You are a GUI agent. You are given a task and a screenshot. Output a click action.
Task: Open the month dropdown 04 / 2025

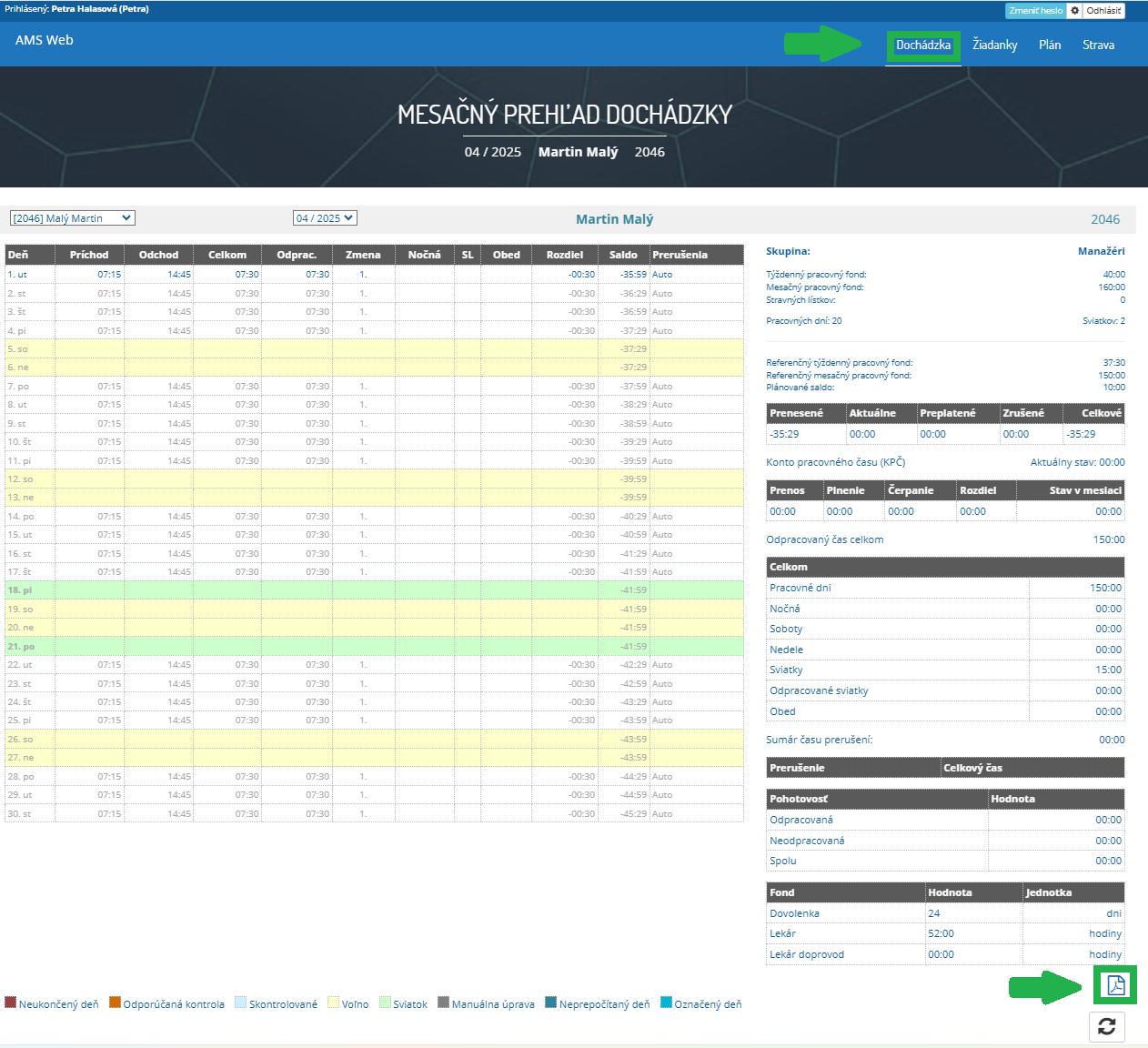point(324,218)
